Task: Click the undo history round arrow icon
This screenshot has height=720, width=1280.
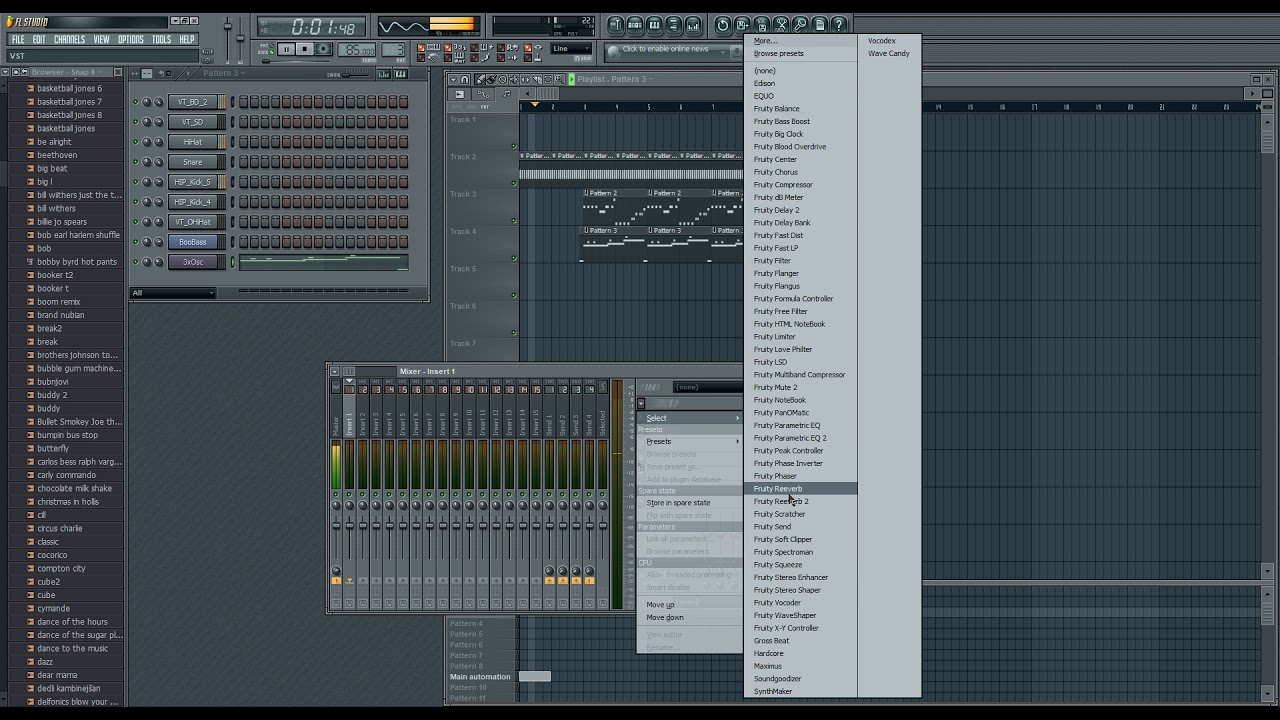Action: [723, 24]
